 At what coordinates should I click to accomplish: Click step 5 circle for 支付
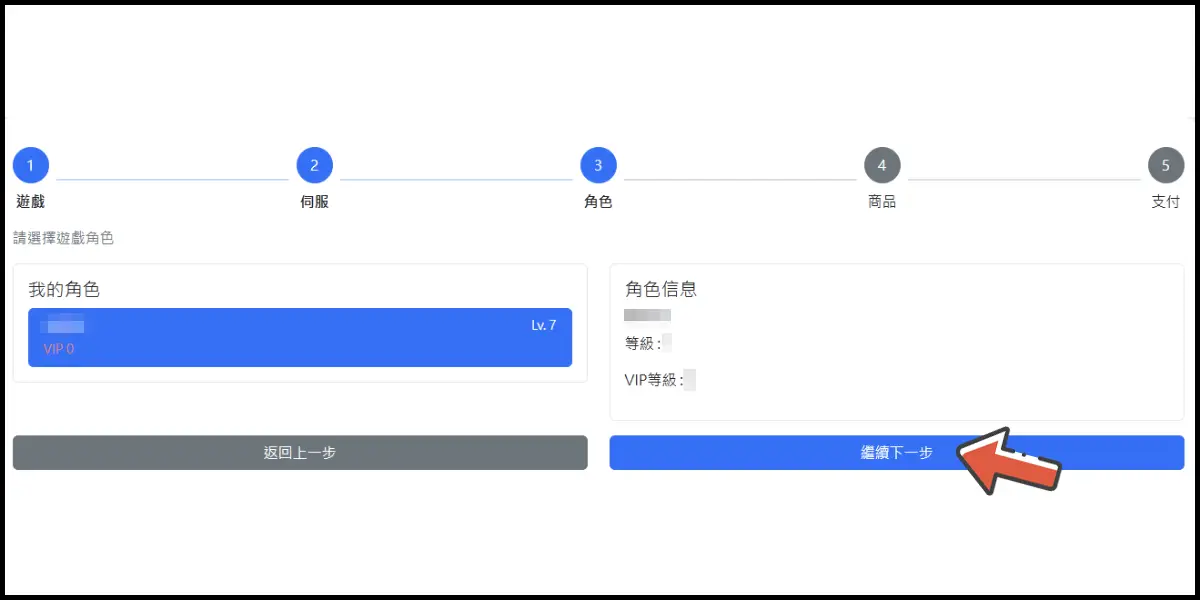click(x=1166, y=165)
